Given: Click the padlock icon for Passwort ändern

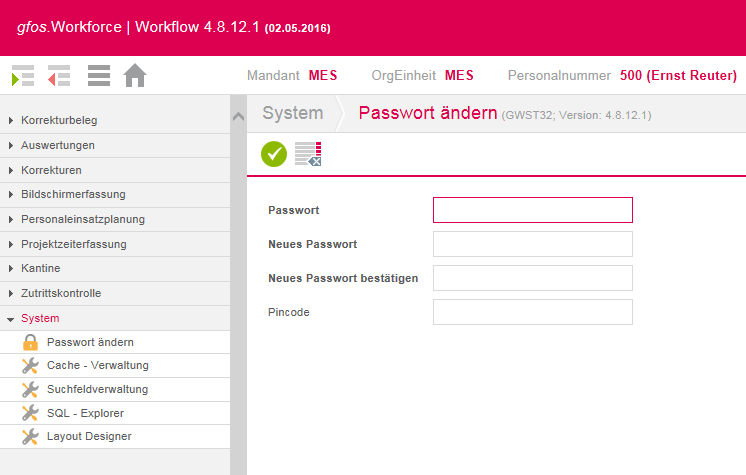Looking at the screenshot, I should pos(30,342).
